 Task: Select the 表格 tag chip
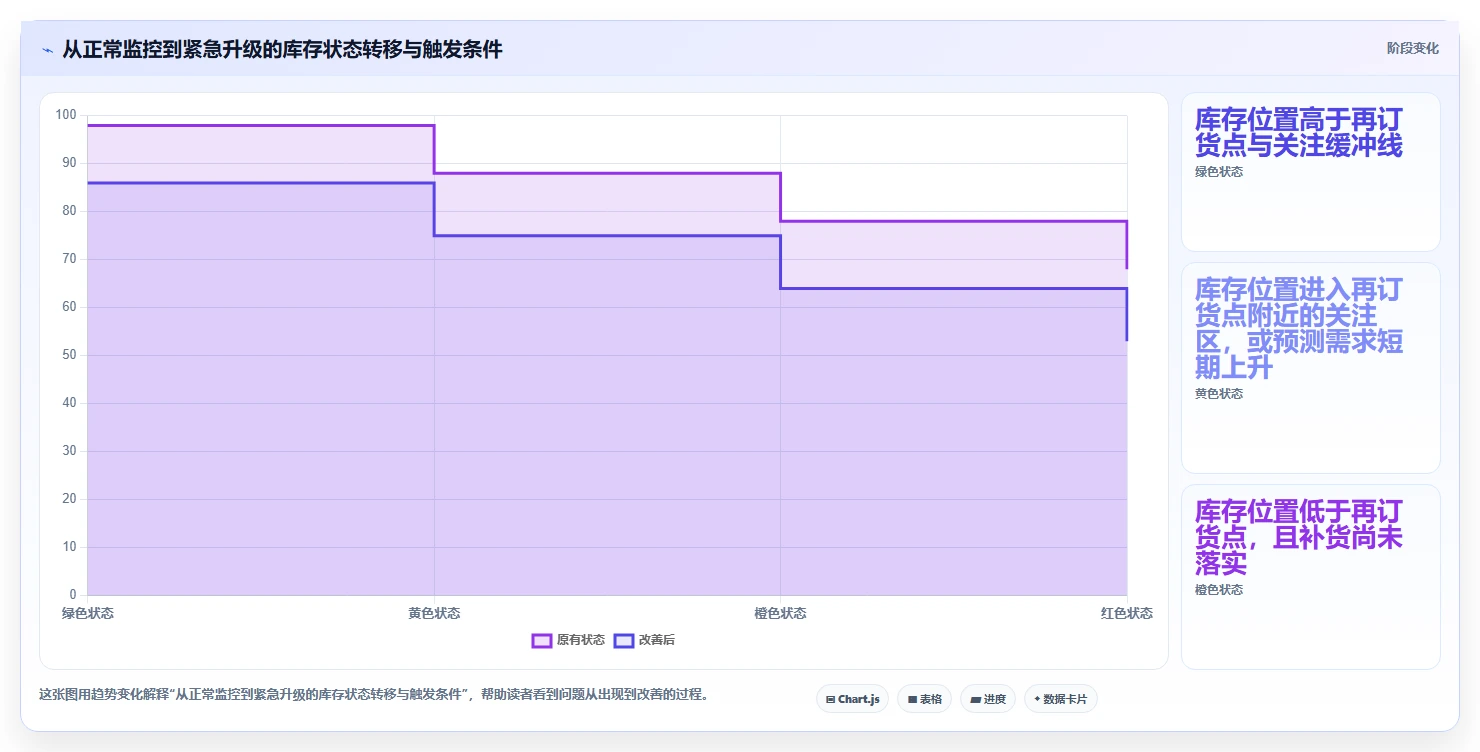[x=924, y=699]
